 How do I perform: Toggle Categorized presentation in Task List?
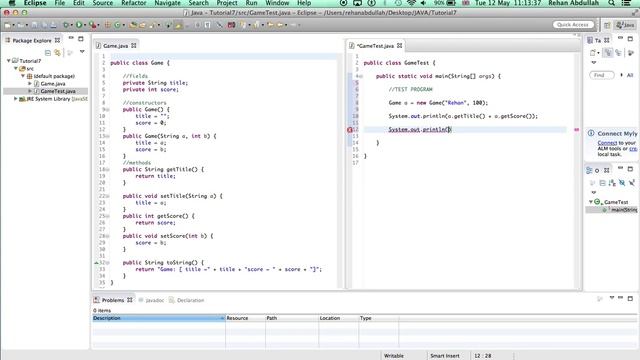[608, 53]
